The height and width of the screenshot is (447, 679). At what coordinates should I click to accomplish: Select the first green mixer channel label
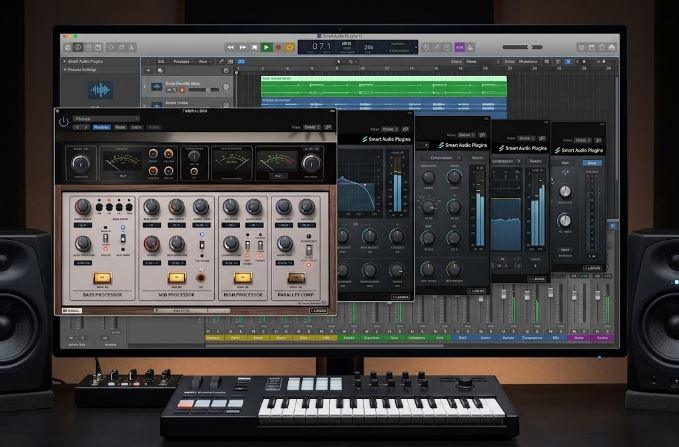coord(349,337)
